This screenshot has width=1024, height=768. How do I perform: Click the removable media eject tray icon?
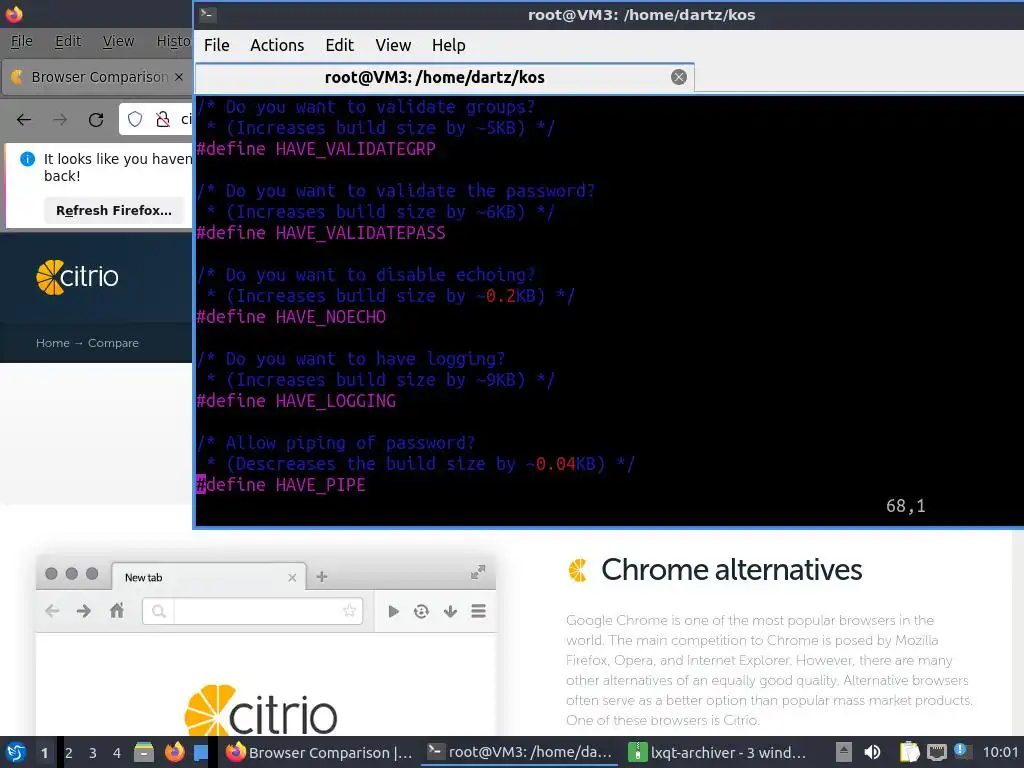(x=844, y=752)
